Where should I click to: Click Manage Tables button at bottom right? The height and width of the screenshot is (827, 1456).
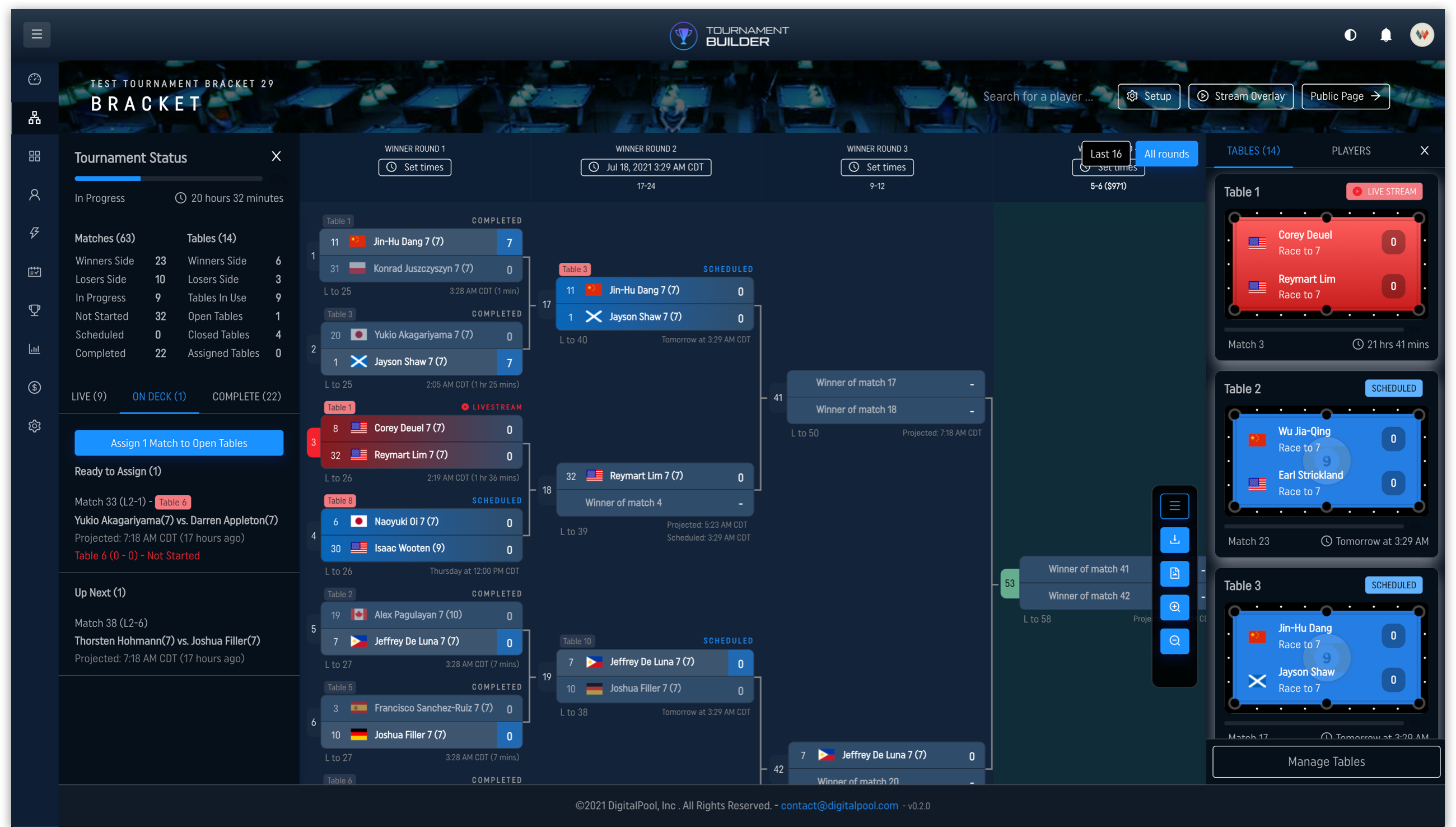[x=1325, y=761]
